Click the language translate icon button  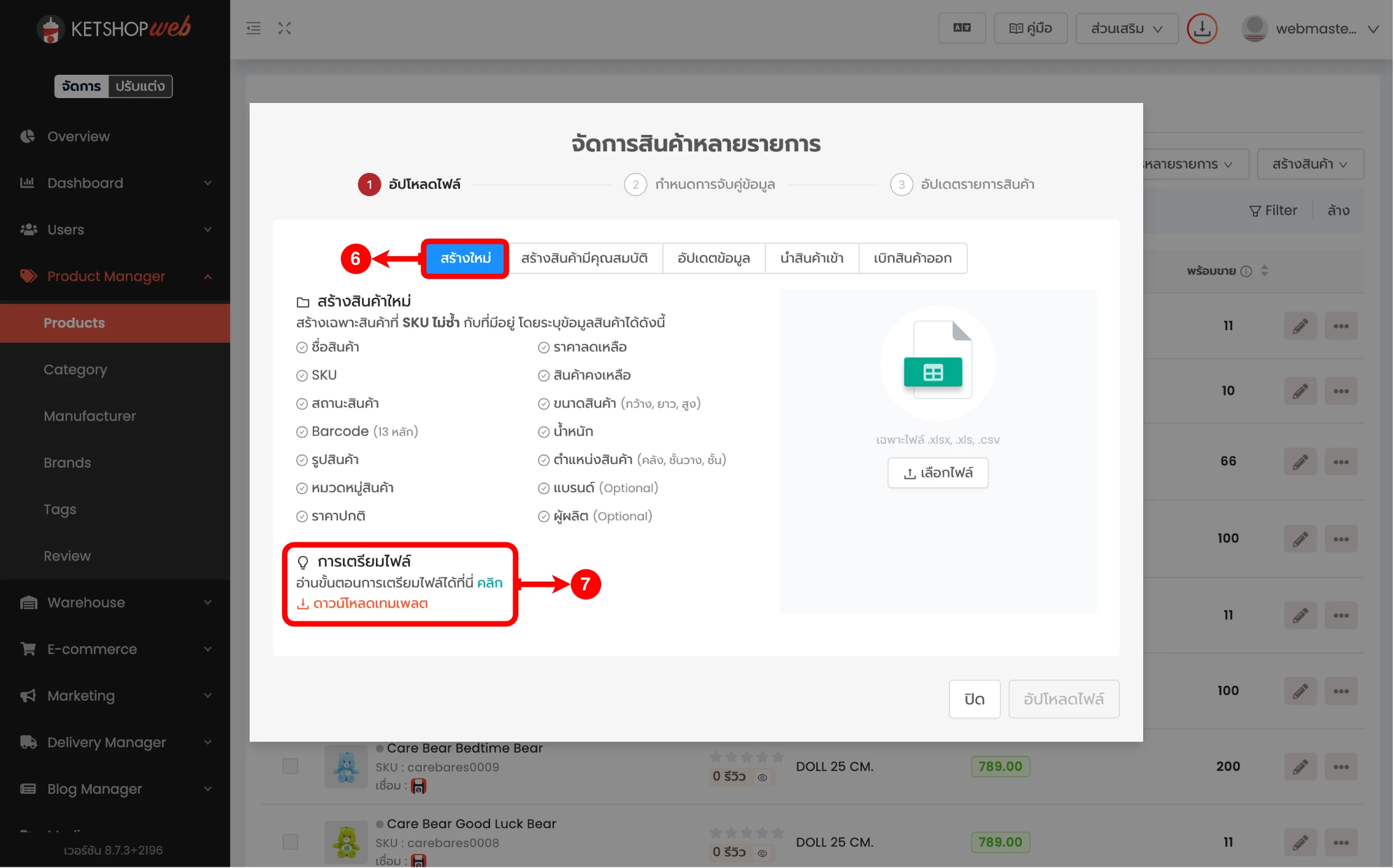pos(962,28)
